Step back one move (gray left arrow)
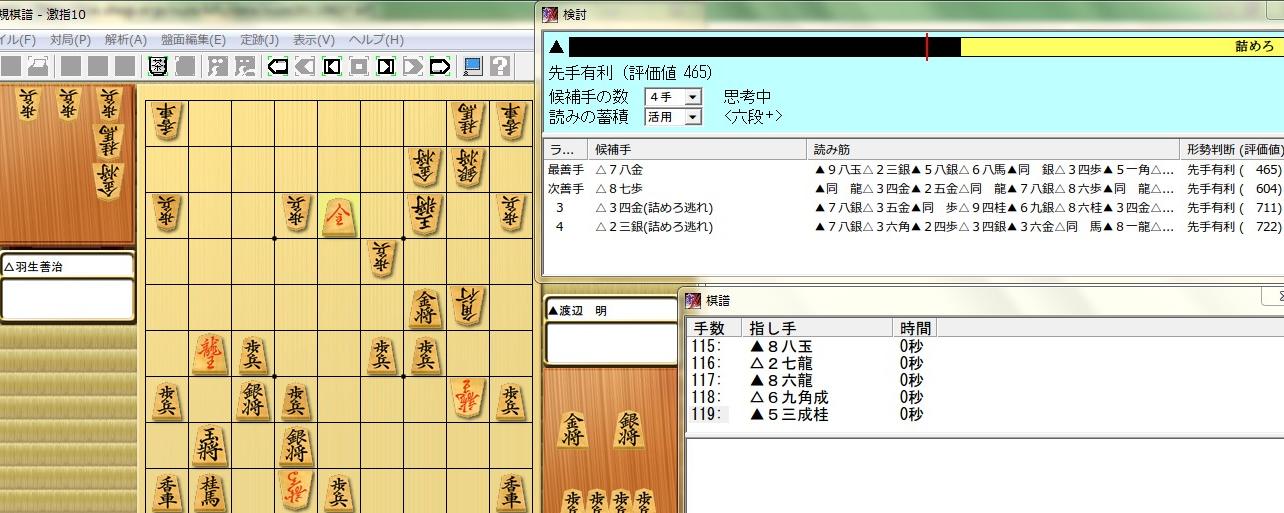Screen dimensions: 1284x513 (x=306, y=66)
